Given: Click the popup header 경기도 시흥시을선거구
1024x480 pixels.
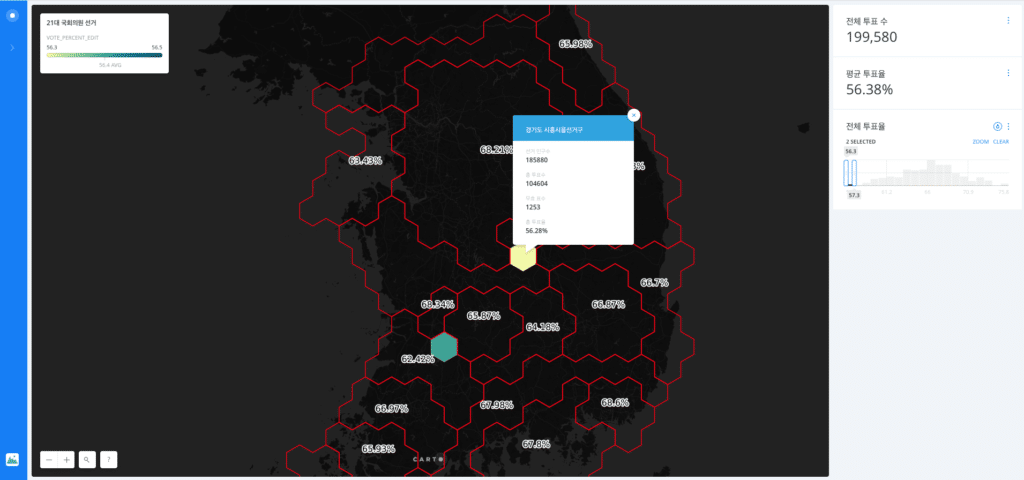Looking at the screenshot, I should tap(554, 130).
